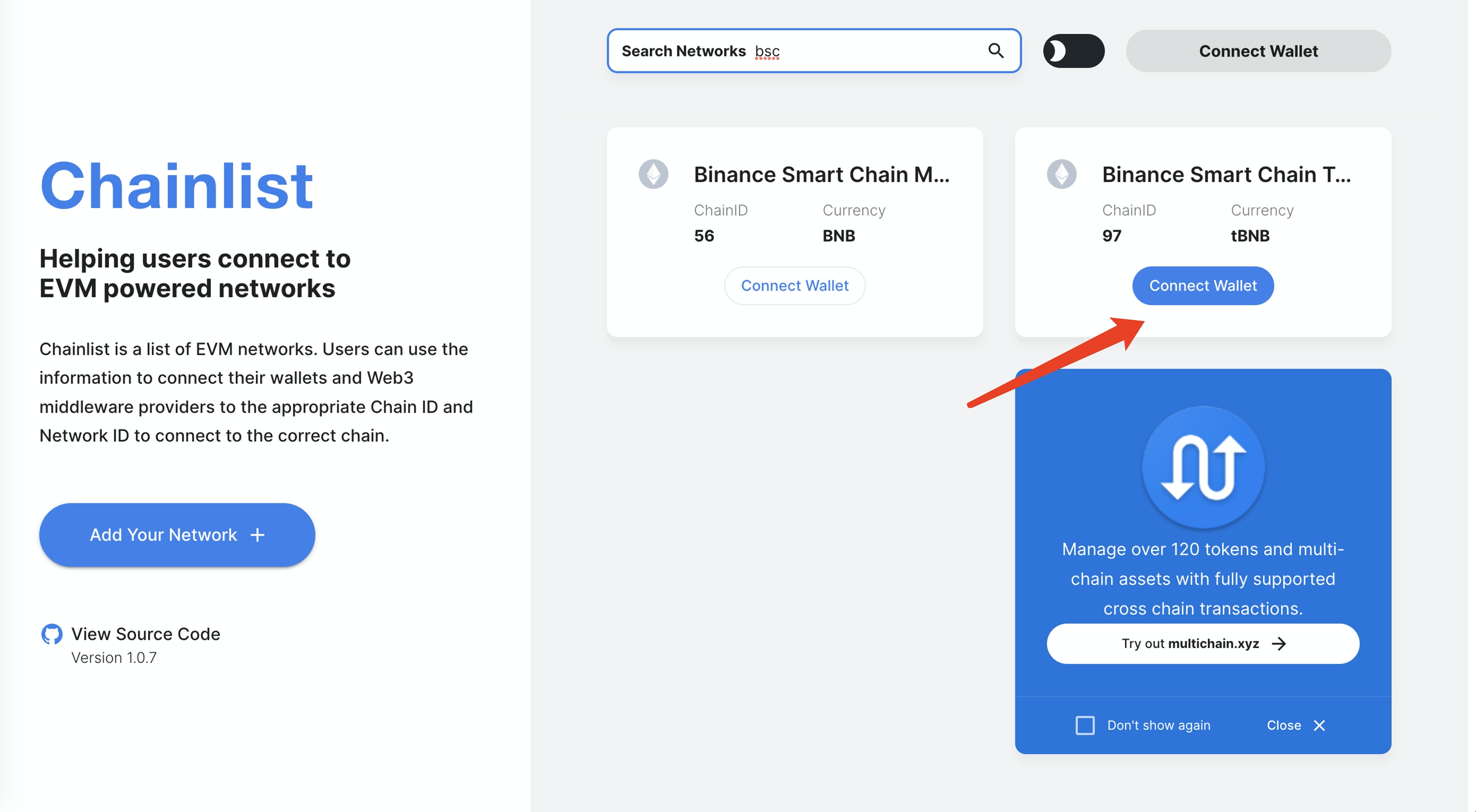This screenshot has height=812, width=1476.
Task: Click the multichain swap arrows logo
Action: click(x=1203, y=467)
